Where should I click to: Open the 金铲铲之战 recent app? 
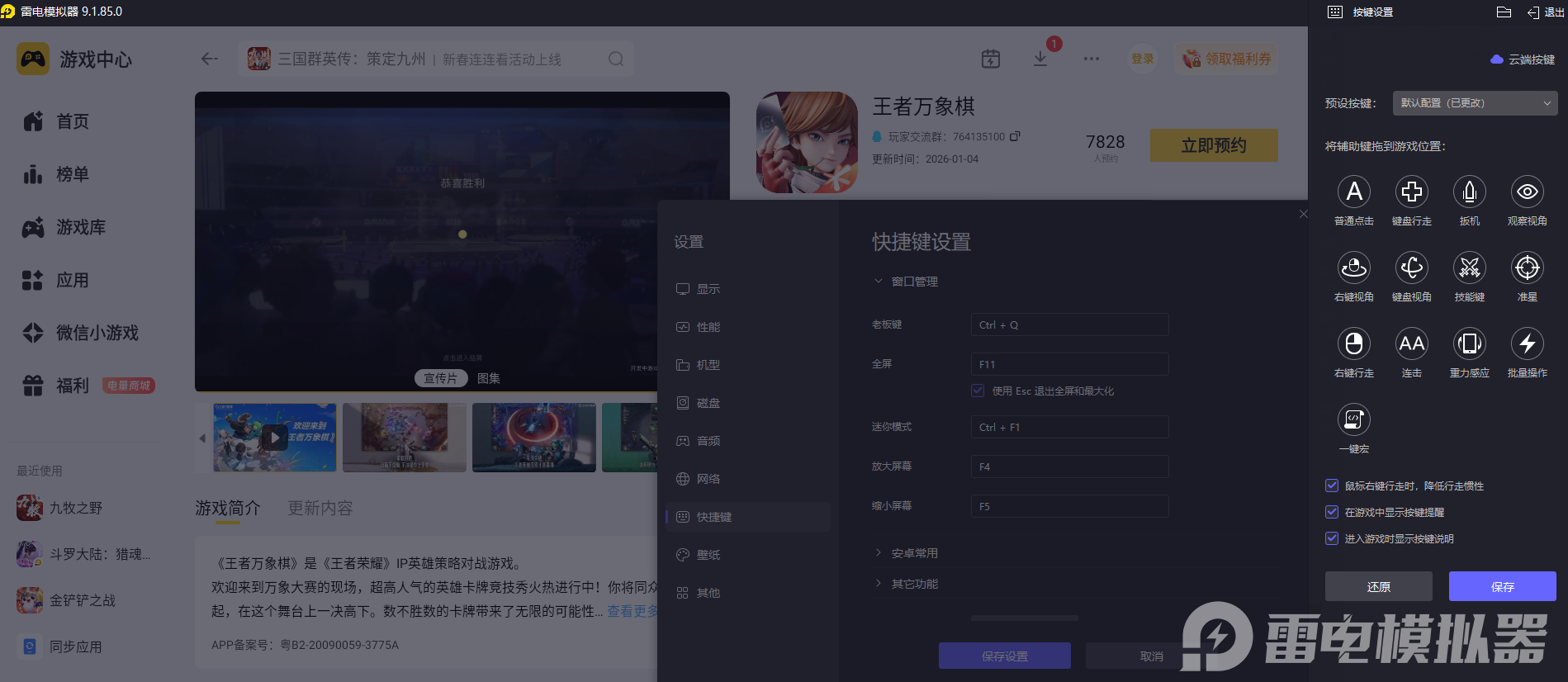pyautogui.click(x=66, y=600)
